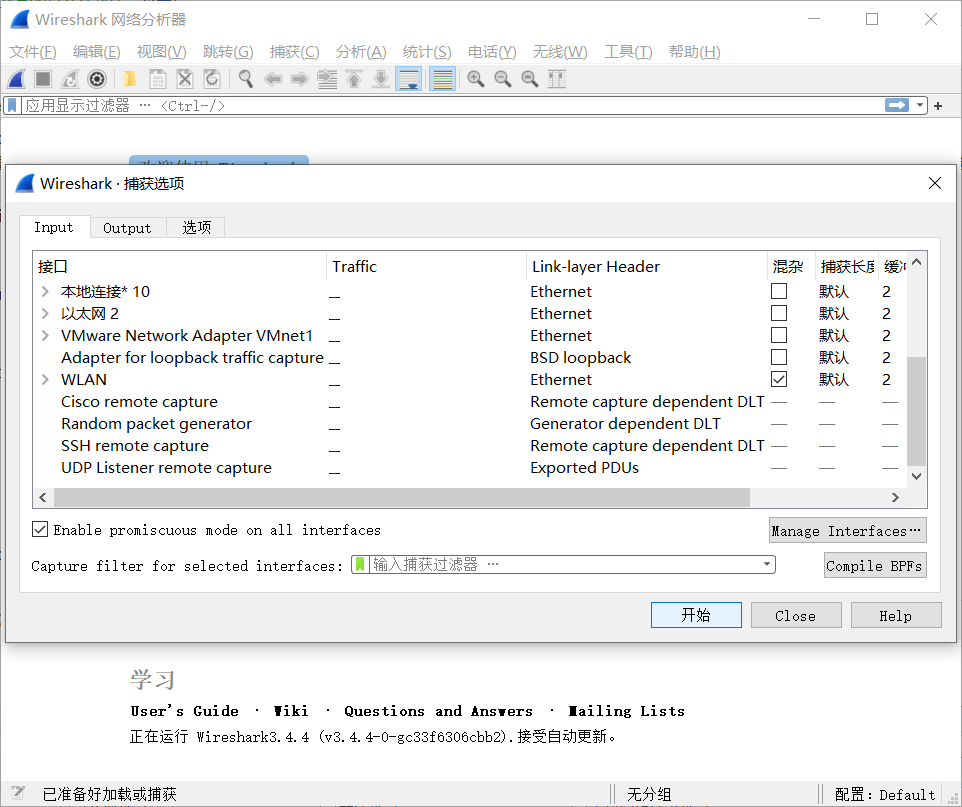The image size is (962, 807).
Task: Switch to the Output tab
Action: [127, 228]
